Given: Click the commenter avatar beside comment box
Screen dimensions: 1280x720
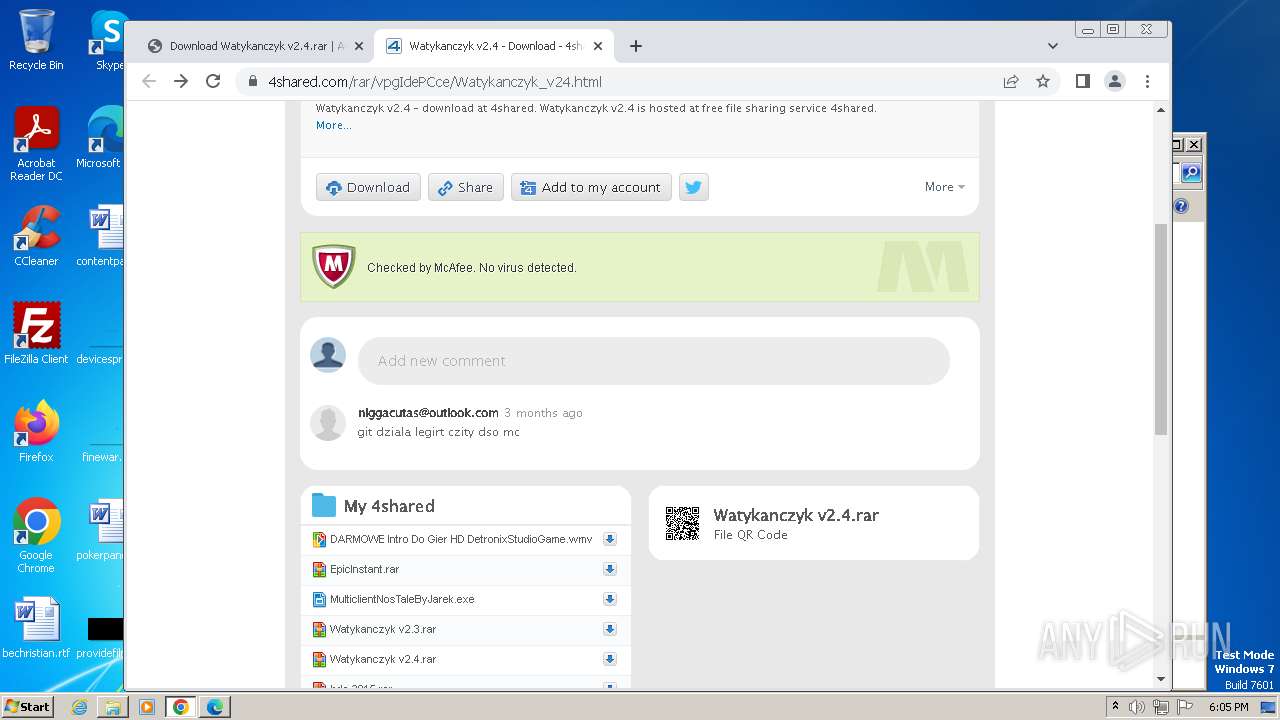Looking at the screenshot, I should pos(328,355).
